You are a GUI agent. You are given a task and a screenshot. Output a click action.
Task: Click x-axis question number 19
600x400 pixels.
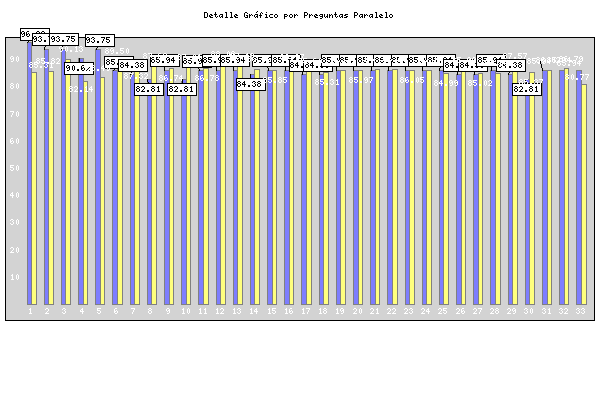point(340,311)
